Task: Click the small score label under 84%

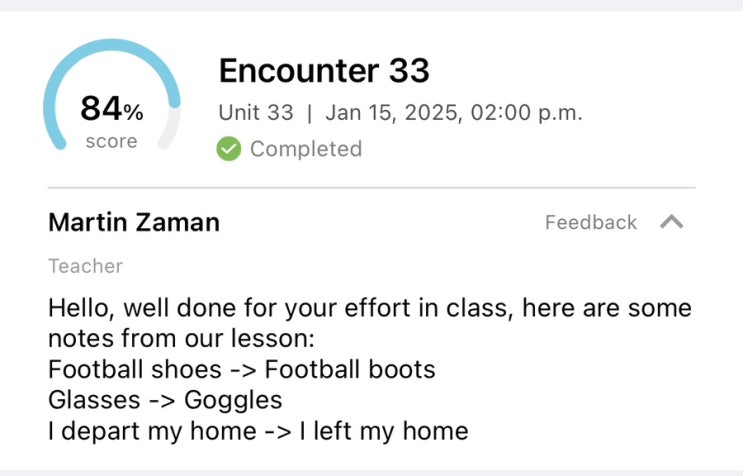Action: (x=111, y=142)
